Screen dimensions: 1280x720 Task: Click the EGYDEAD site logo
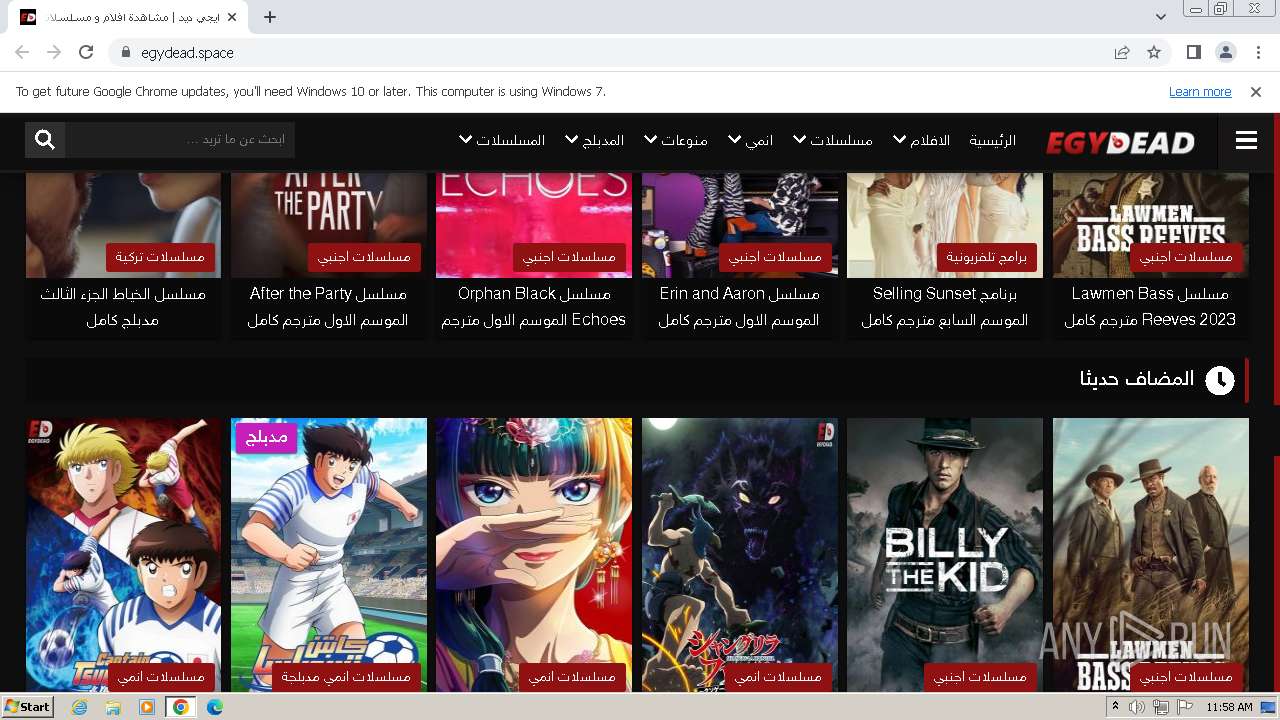coord(1120,143)
